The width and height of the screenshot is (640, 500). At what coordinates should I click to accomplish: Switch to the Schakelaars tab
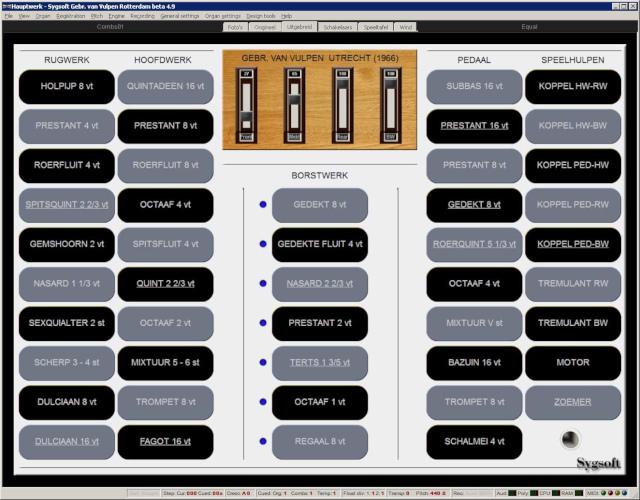333,27
